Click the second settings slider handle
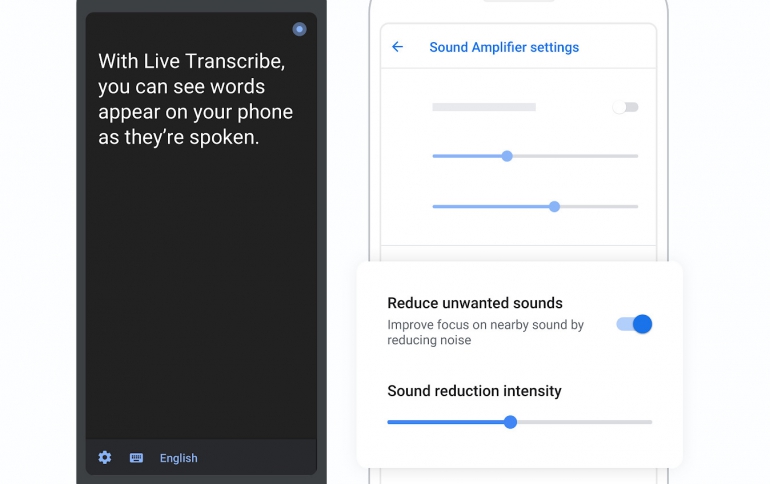This screenshot has width=770, height=484. [554, 207]
